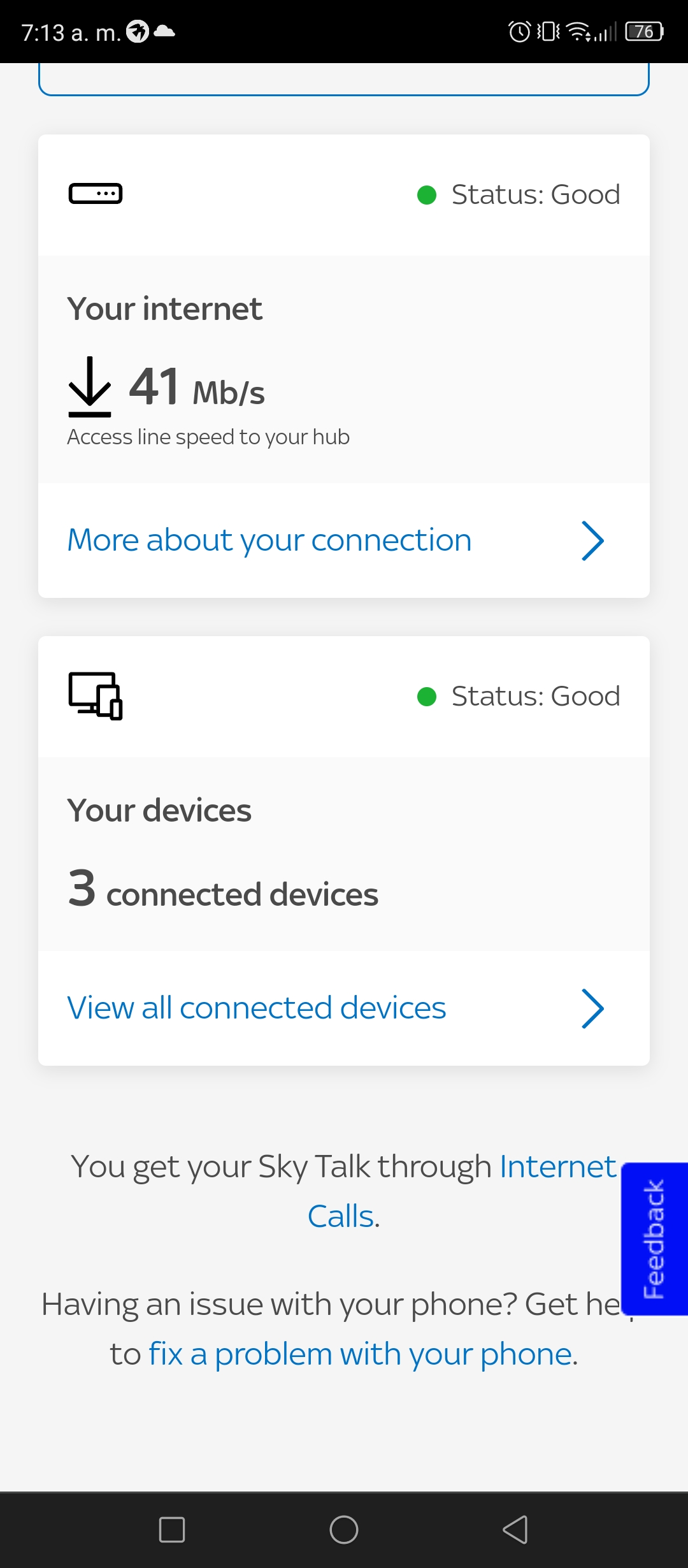The height and width of the screenshot is (1568, 688).
Task: Tap the connected devices monitor icon
Action: click(96, 695)
